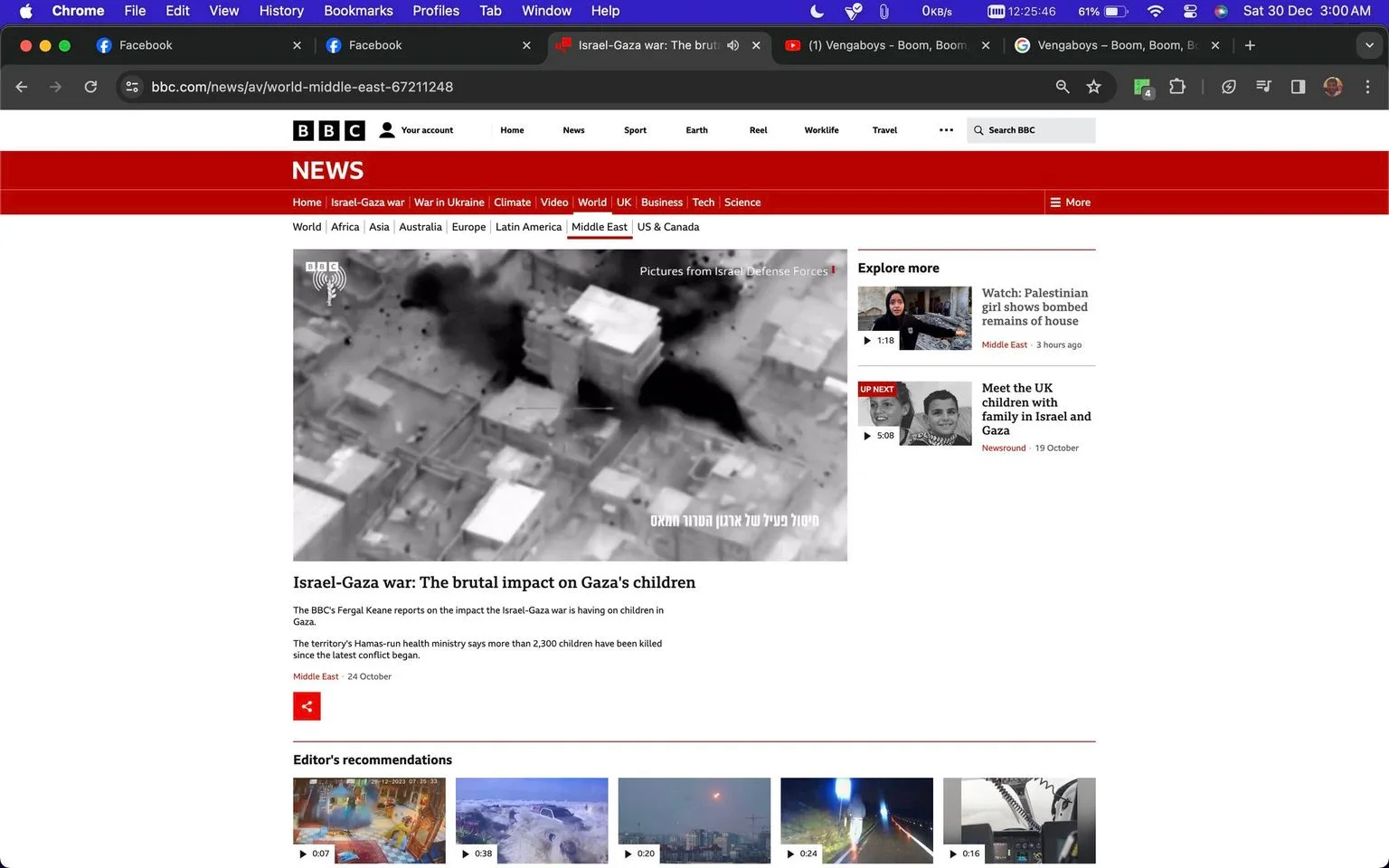Viewport: 1389px width, 868px height.
Task: Reload the BBC page
Action: coord(90,87)
